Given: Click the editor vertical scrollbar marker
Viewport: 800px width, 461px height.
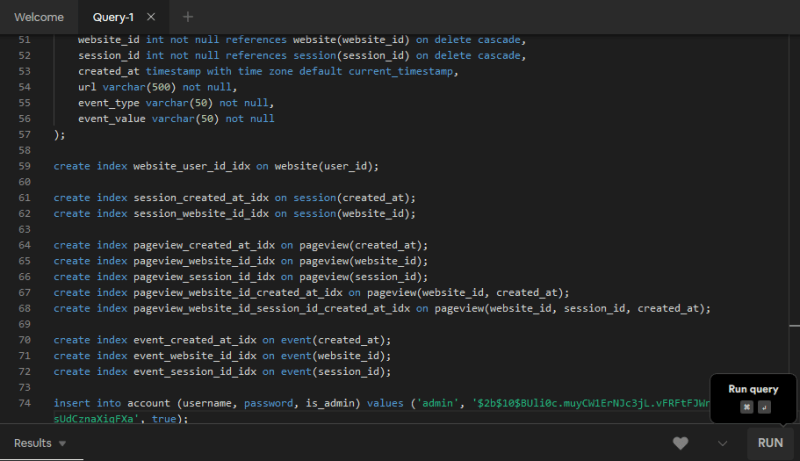Looking at the screenshot, I should [x=794, y=325].
